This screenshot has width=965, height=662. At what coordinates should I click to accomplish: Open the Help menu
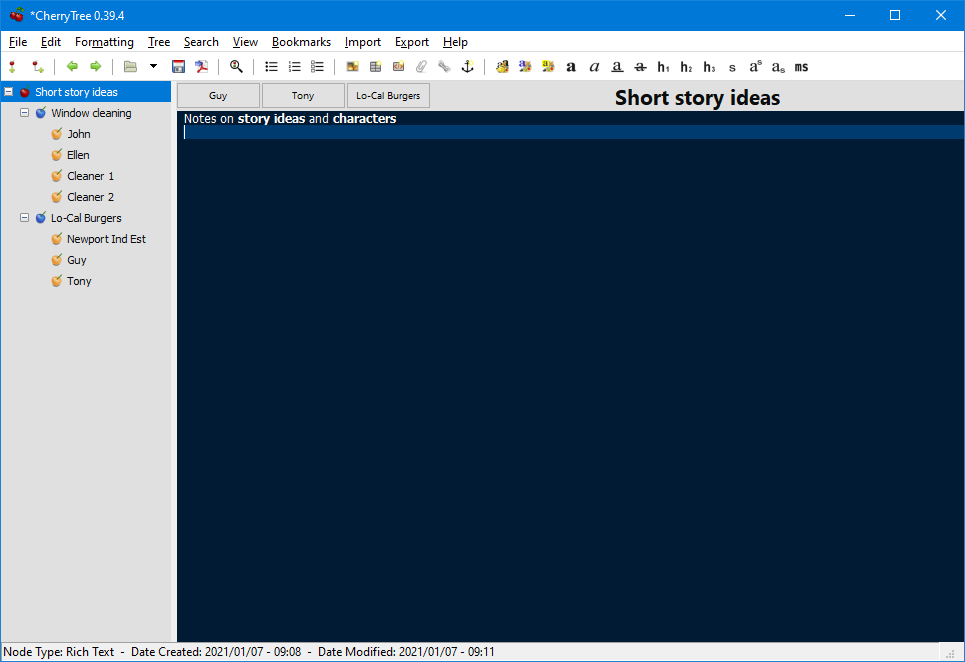pyautogui.click(x=455, y=42)
